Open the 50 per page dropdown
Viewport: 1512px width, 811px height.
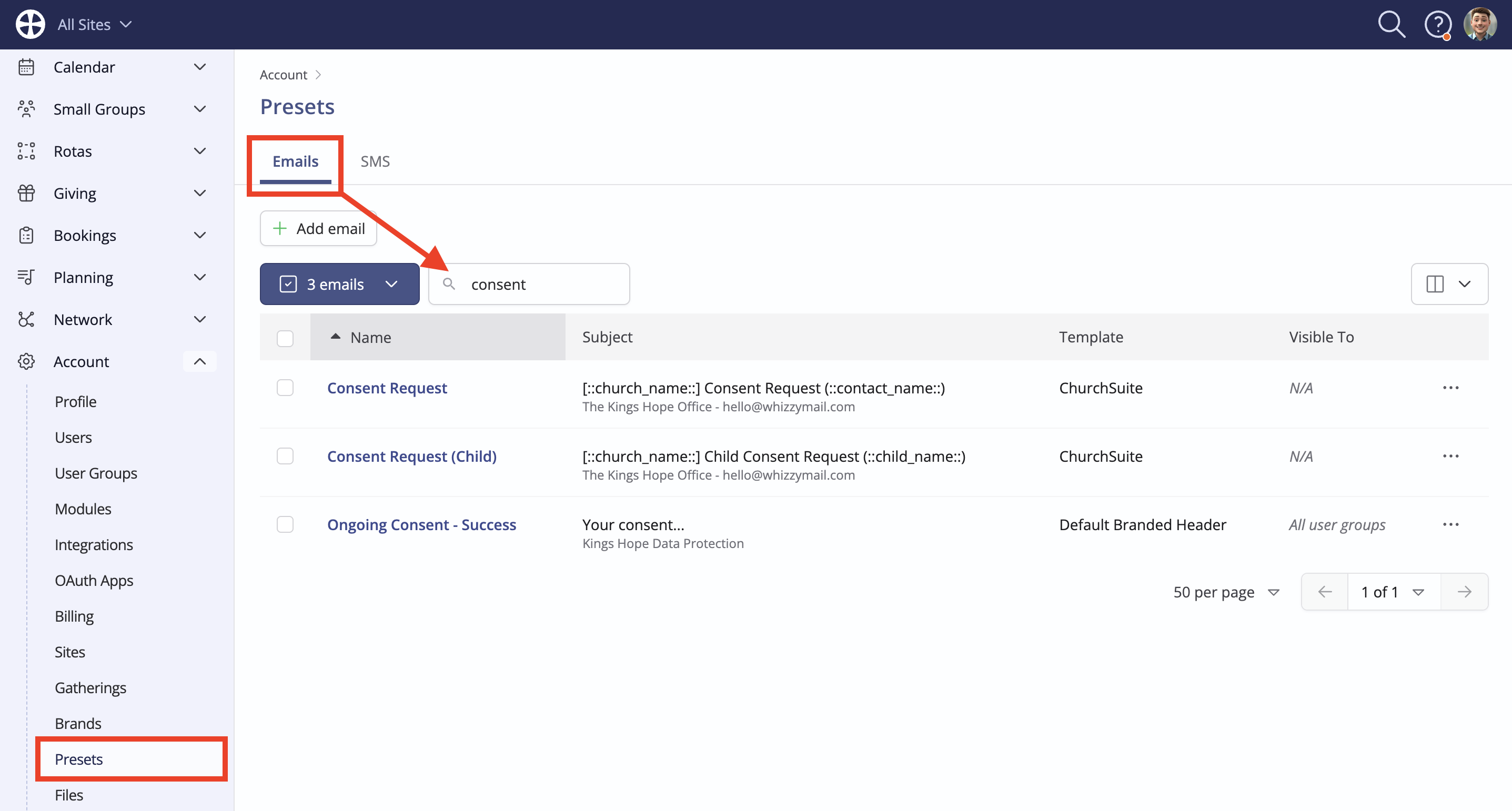click(1226, 592)
